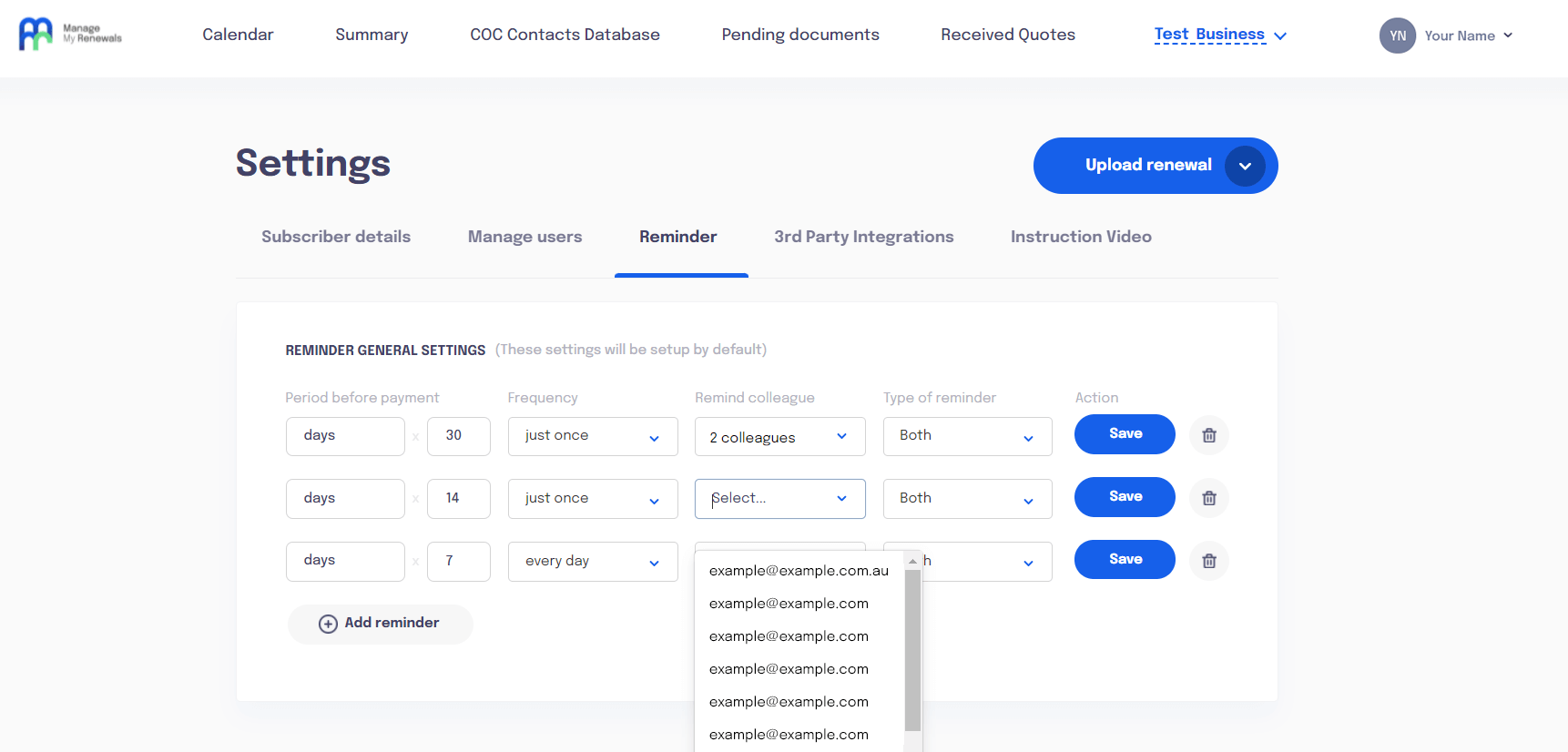This screenshot has width=1568, height=752.
Task: Click the plus icon in Add reminder
Action: [328, 624]
